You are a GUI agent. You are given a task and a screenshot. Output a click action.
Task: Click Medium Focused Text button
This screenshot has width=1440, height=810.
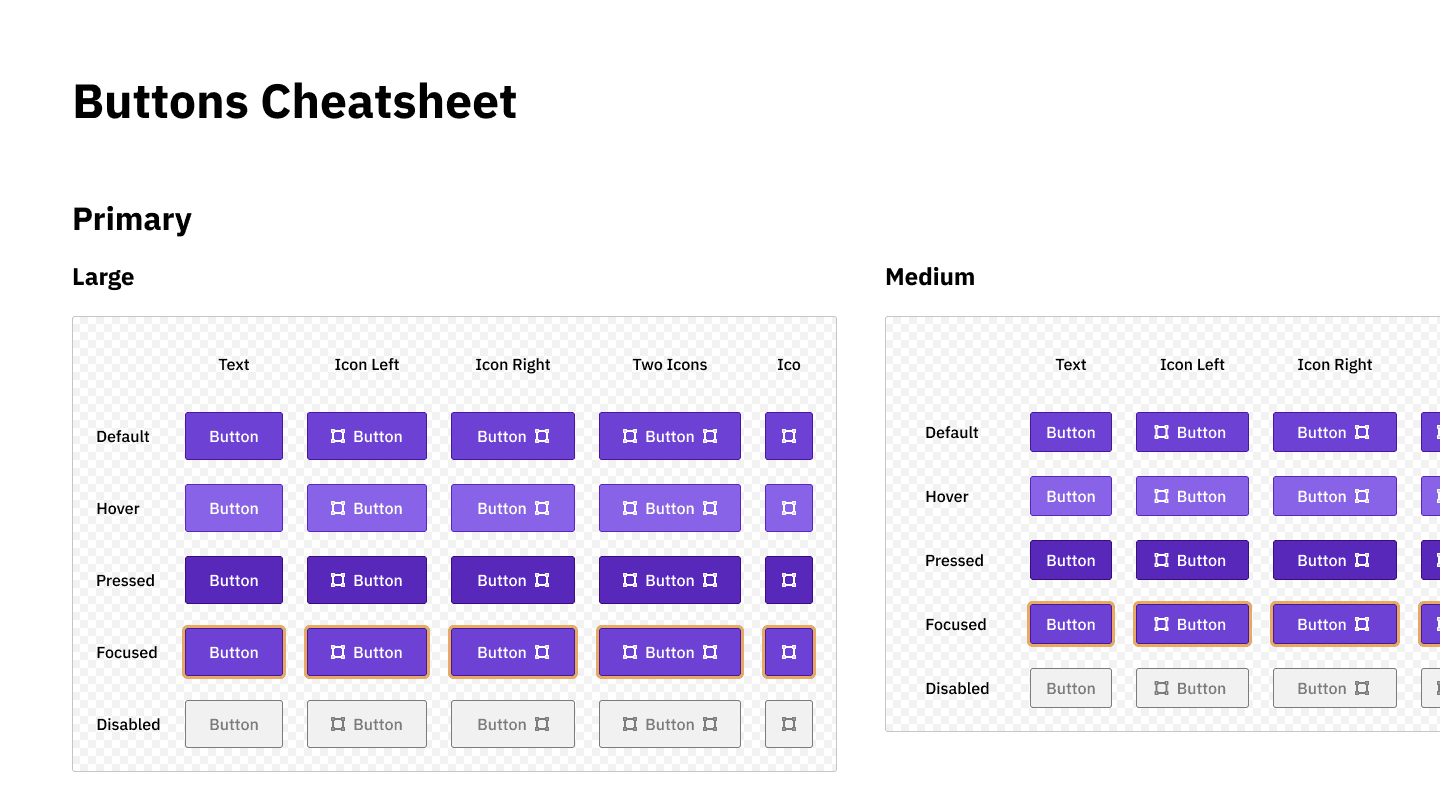tap(1071, 624)
